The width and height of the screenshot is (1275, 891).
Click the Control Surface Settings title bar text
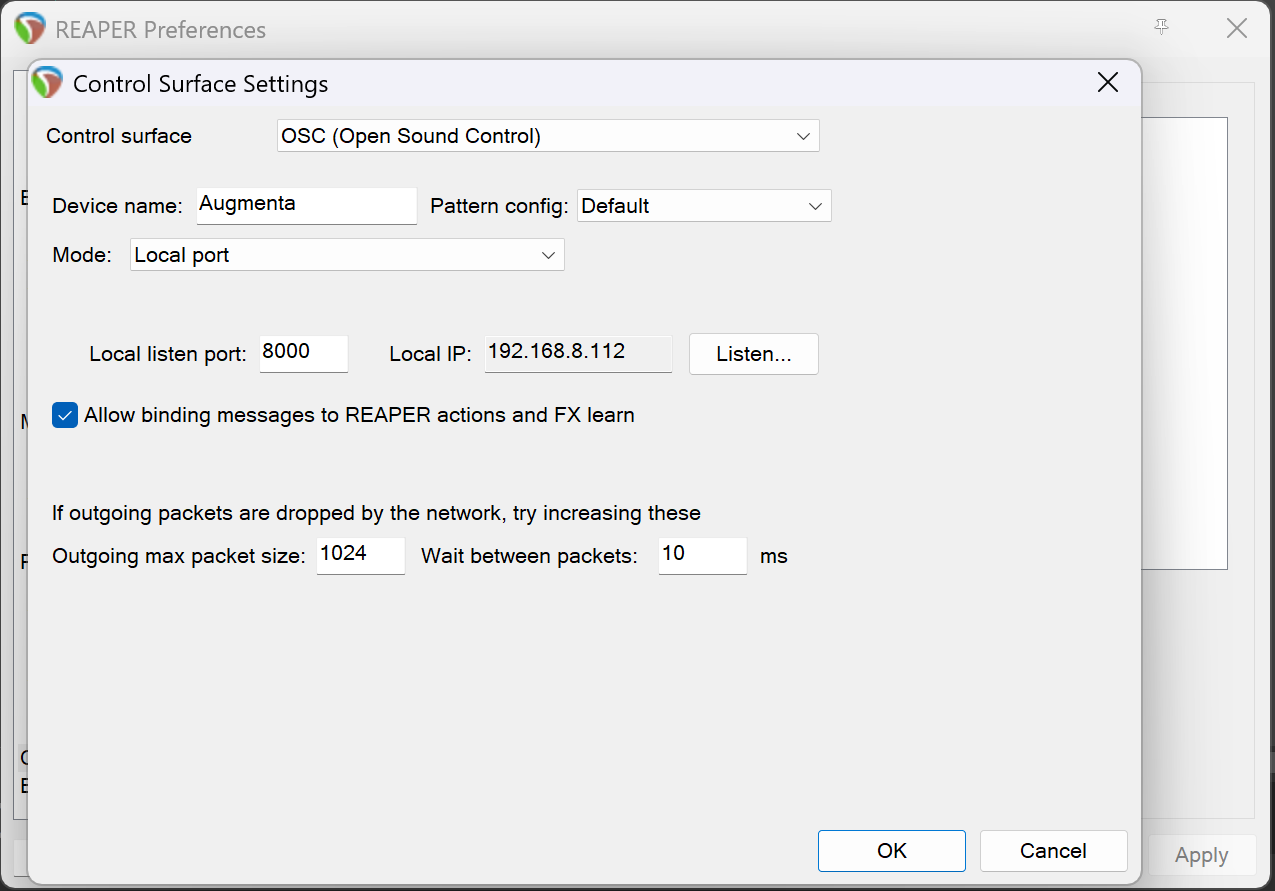200,84
